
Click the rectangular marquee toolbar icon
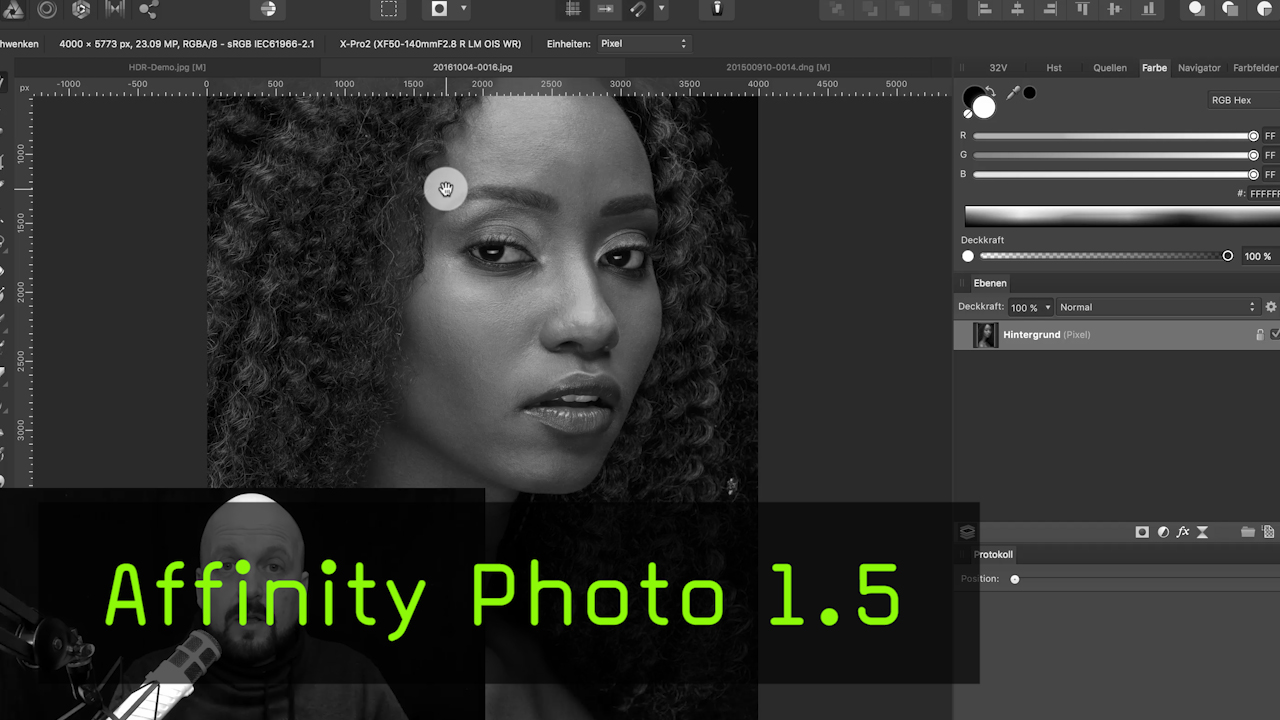point(388,9)
